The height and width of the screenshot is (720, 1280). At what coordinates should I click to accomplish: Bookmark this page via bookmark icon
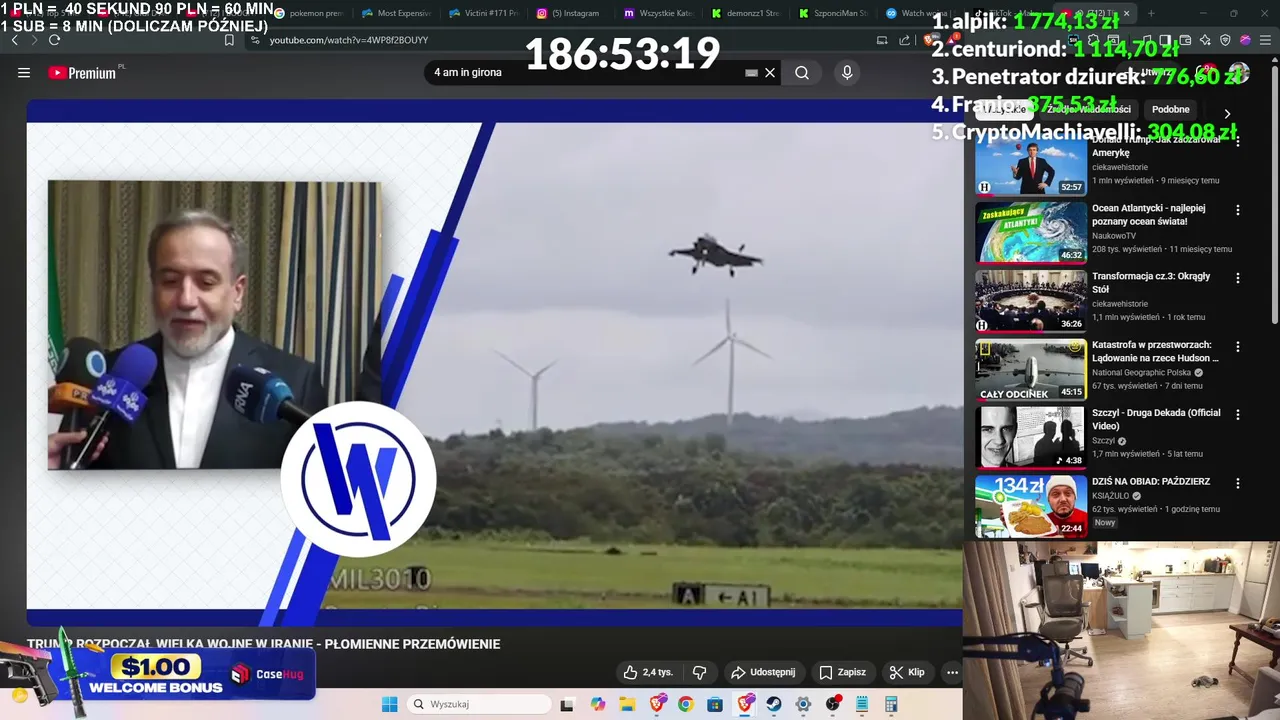coord(229,40)
